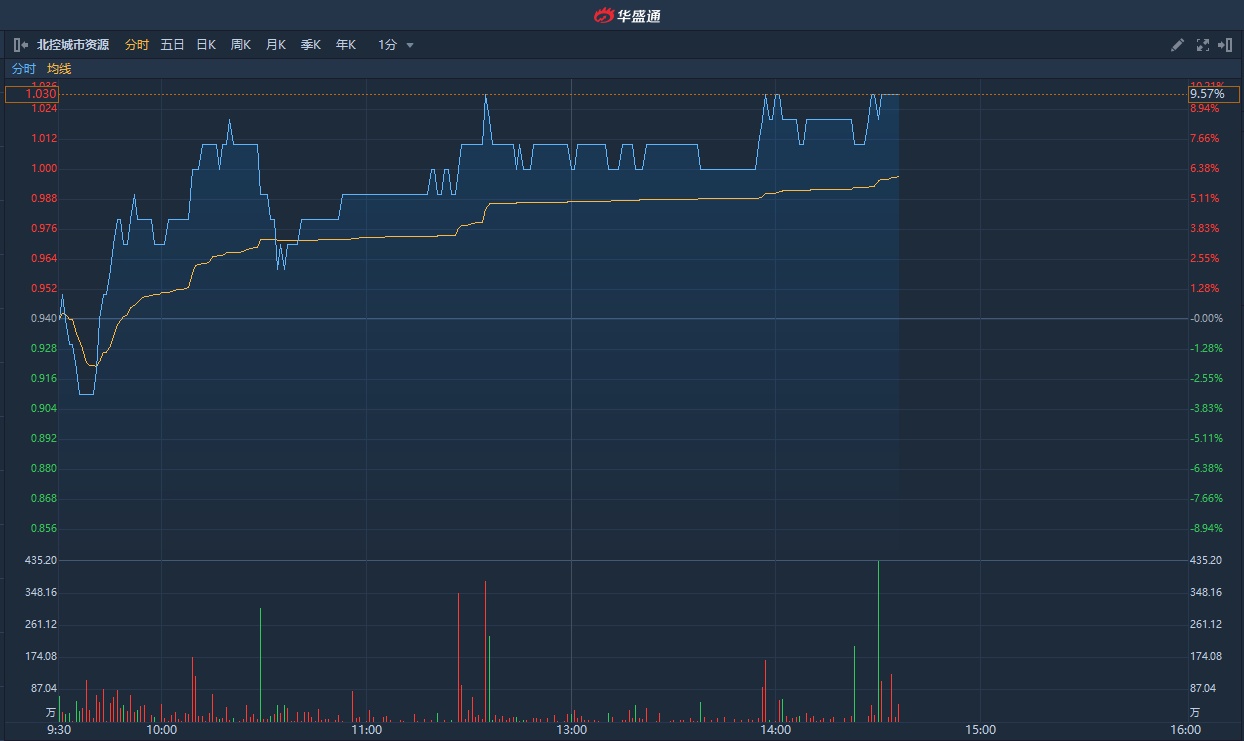1244x741 pixels.
Task: Switch to 周K weekly chart
Action: [x=240, y=45]
